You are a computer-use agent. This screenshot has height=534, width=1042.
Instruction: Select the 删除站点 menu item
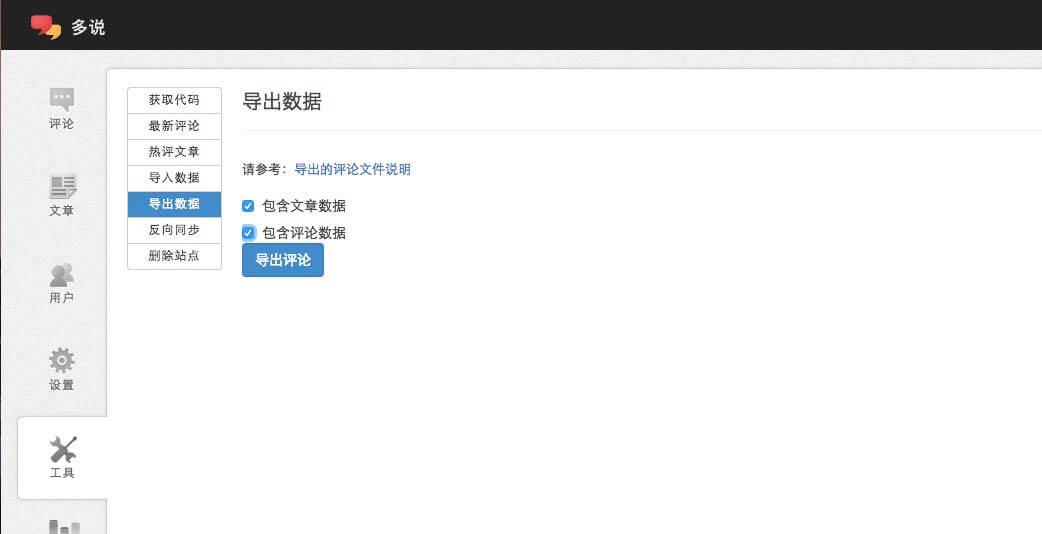[174, 256]
